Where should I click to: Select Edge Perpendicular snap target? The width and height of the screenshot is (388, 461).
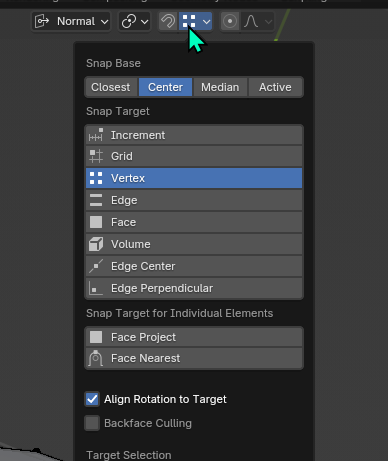tap(194, 288)
